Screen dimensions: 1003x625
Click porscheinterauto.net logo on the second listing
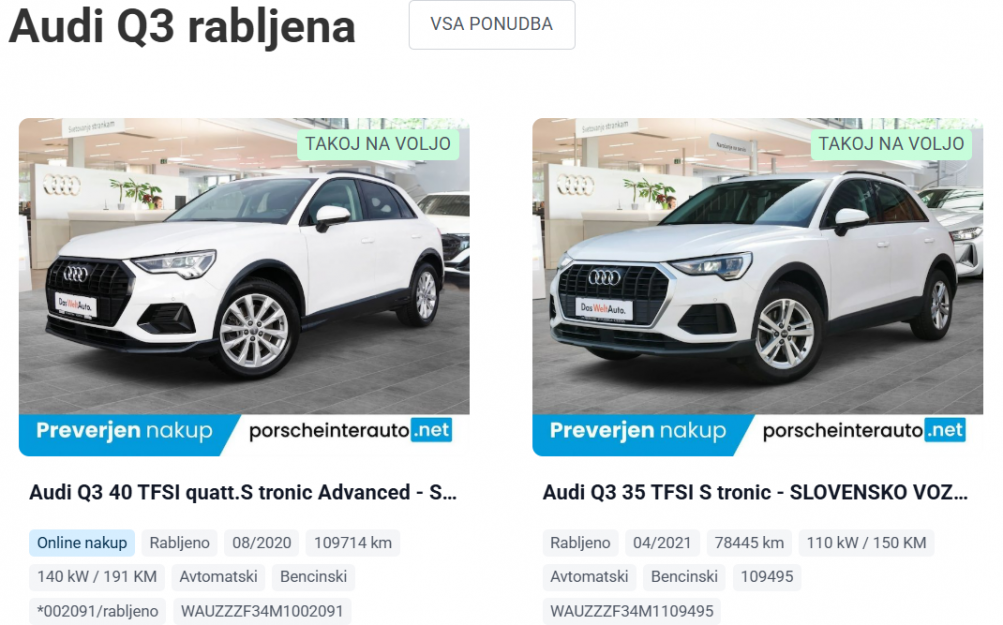[864, 431]
